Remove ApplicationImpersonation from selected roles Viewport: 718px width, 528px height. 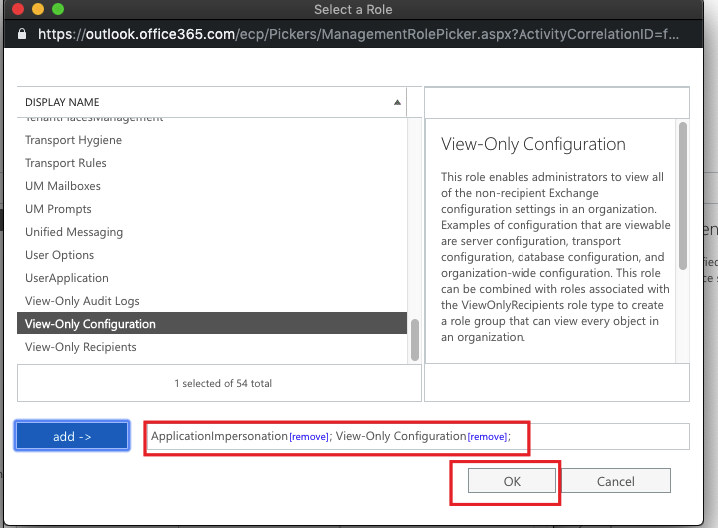309,437
